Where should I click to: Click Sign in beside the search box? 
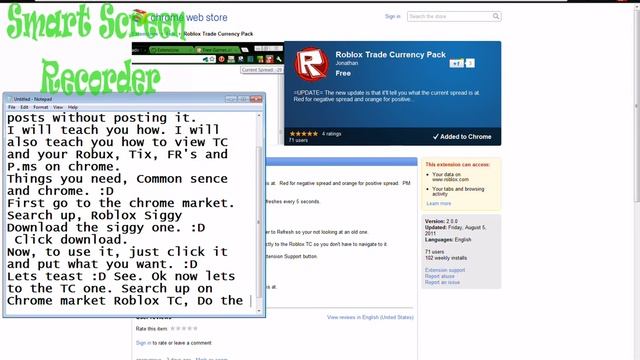393,16
